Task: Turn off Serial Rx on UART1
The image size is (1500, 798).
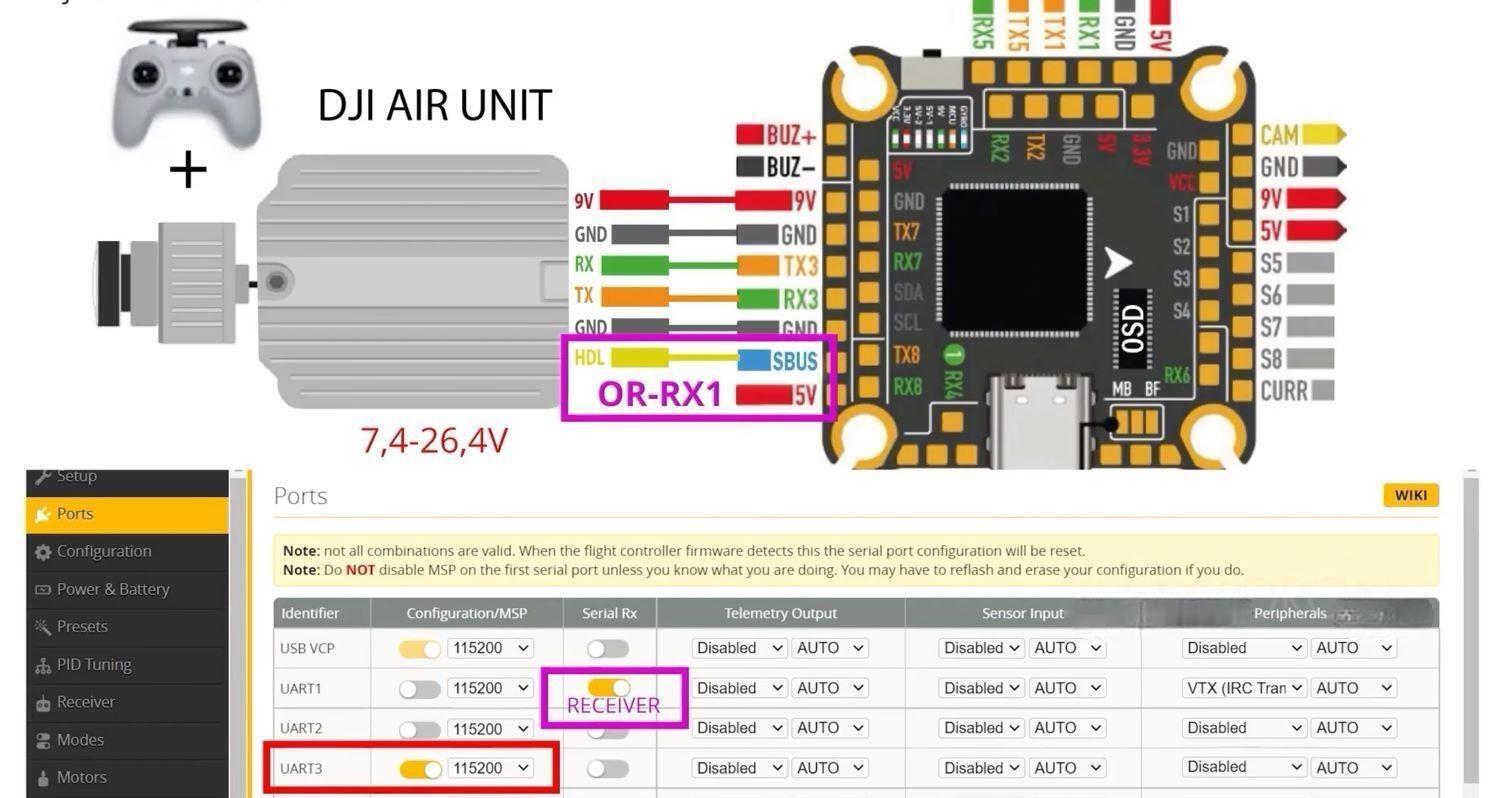Action: pyautogui.click(x=608, y=687)
